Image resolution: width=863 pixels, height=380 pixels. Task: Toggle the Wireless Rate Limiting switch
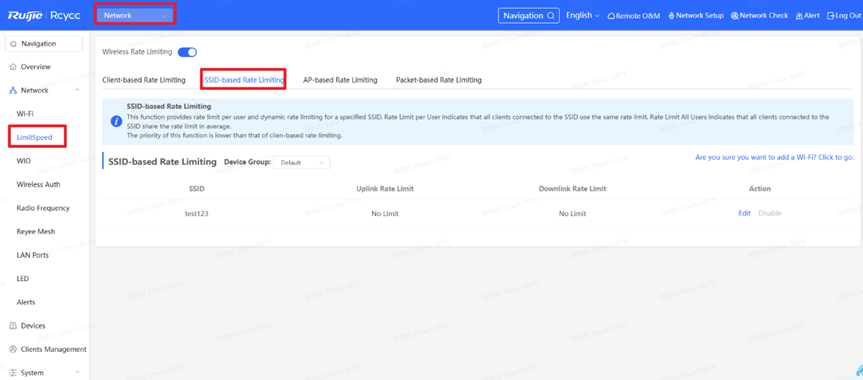point(187,52)
